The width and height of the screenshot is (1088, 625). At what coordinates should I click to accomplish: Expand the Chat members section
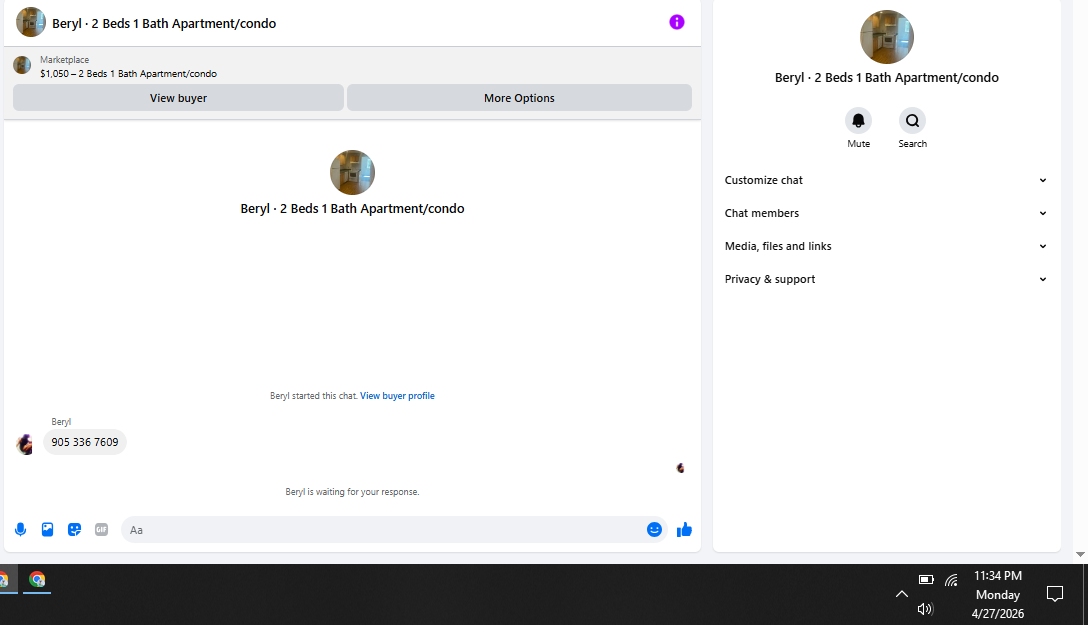(x=886, y=213)
